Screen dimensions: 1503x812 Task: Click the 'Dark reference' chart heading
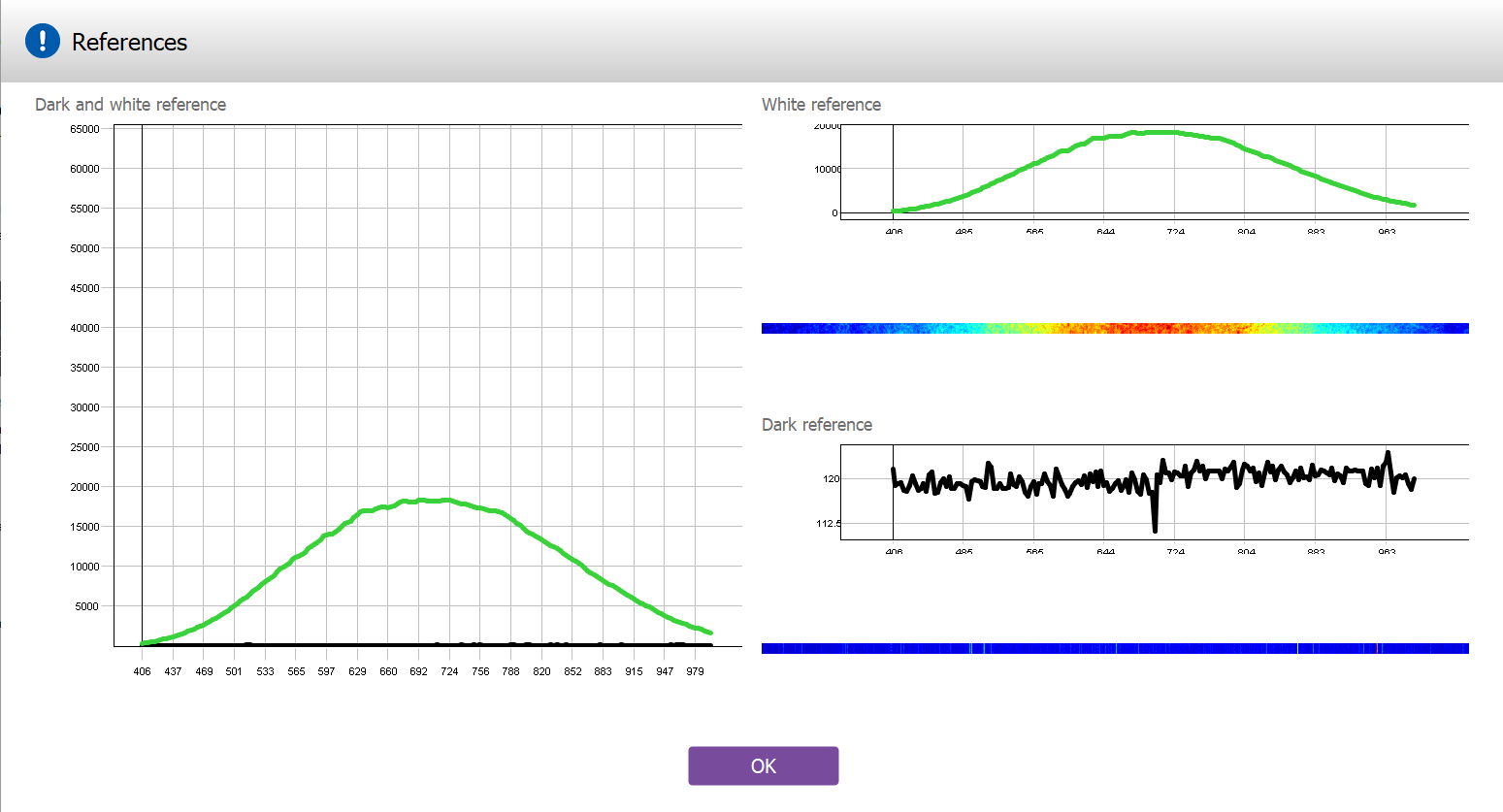coord(816,425)
